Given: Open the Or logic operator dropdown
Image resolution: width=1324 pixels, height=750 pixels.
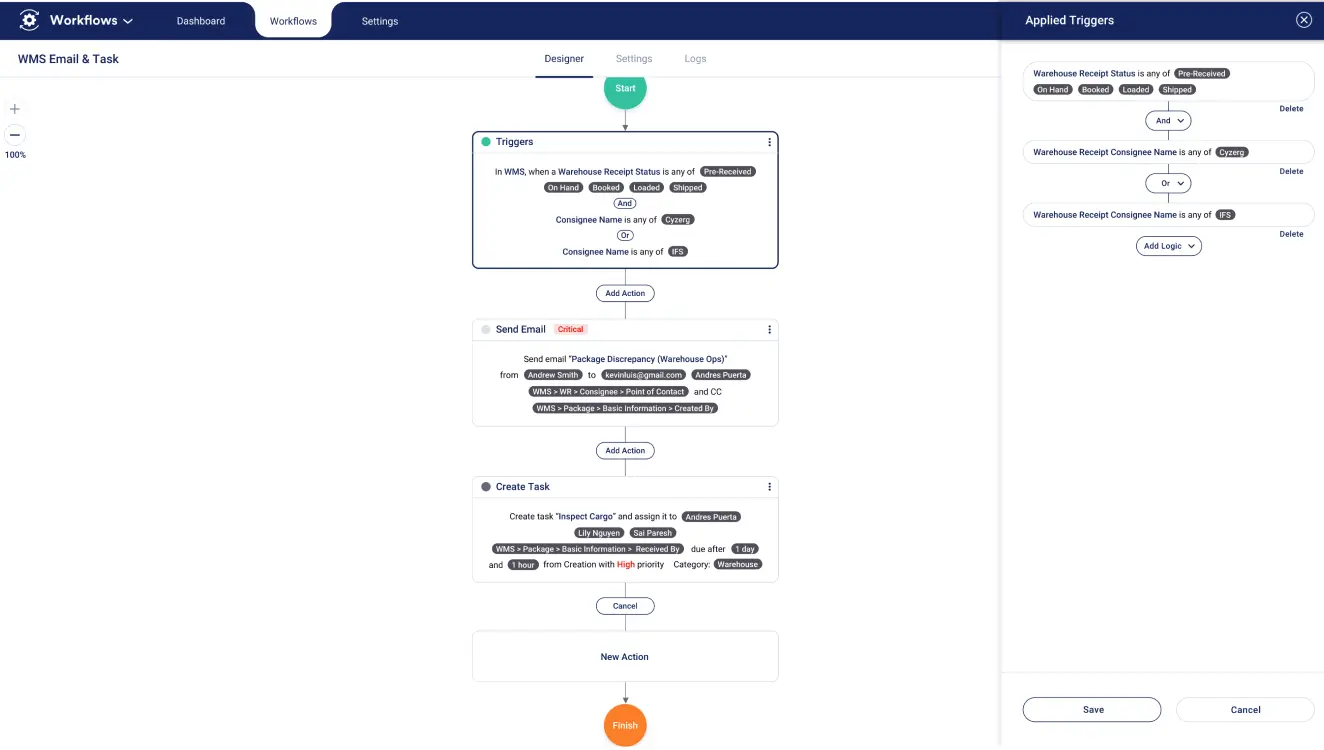Looking at the screenshot, I should [1168, 183].
